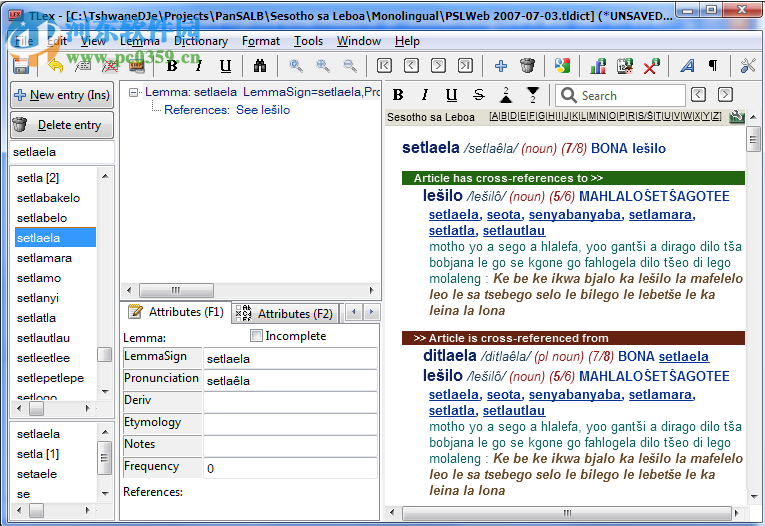Click the zoom in magnifier icon
Viewport: 765px width, 526px height.
click(323, 67)
